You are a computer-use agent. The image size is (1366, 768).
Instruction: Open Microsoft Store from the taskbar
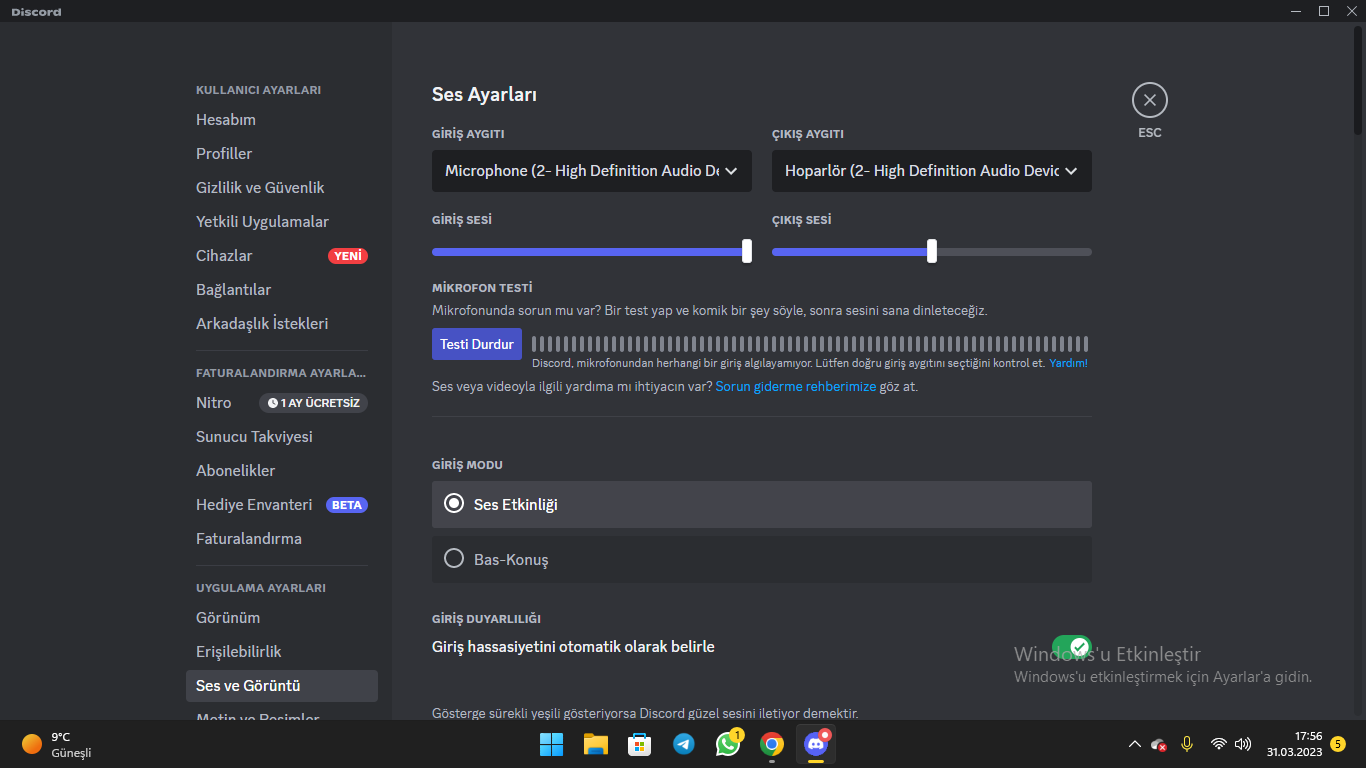coord(640,744)
